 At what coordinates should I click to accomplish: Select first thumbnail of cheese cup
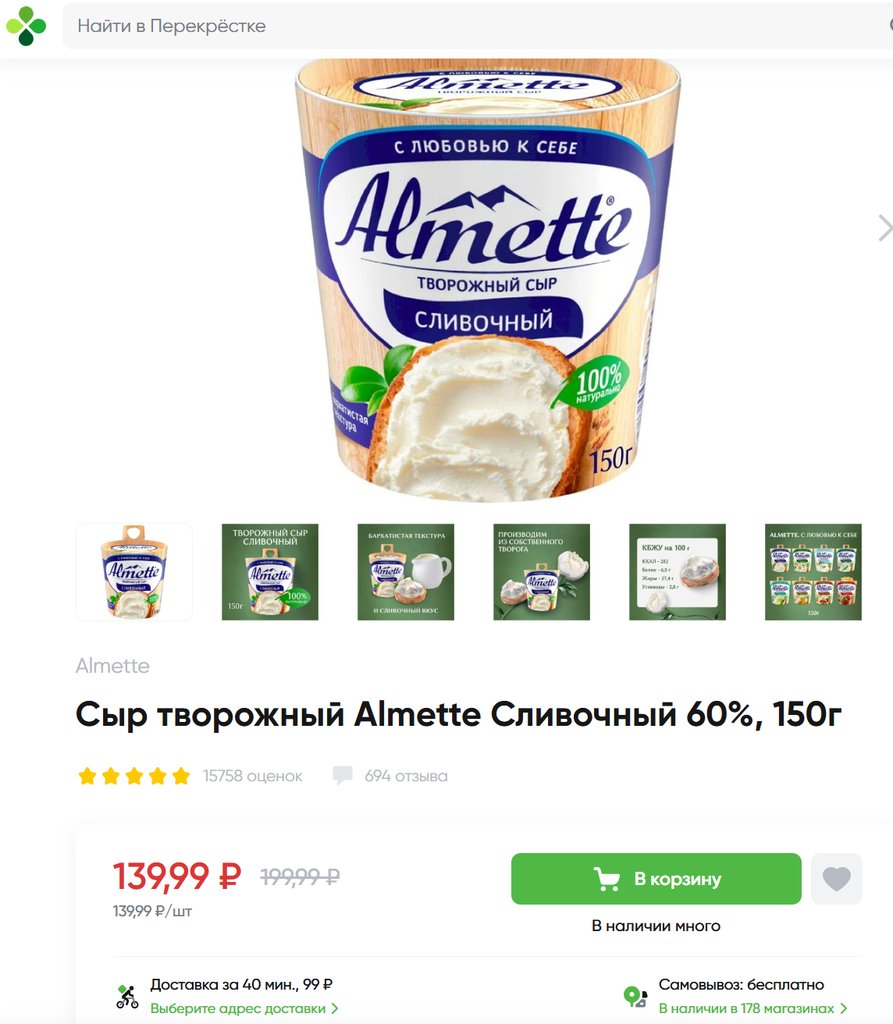[x=134, y=571]
